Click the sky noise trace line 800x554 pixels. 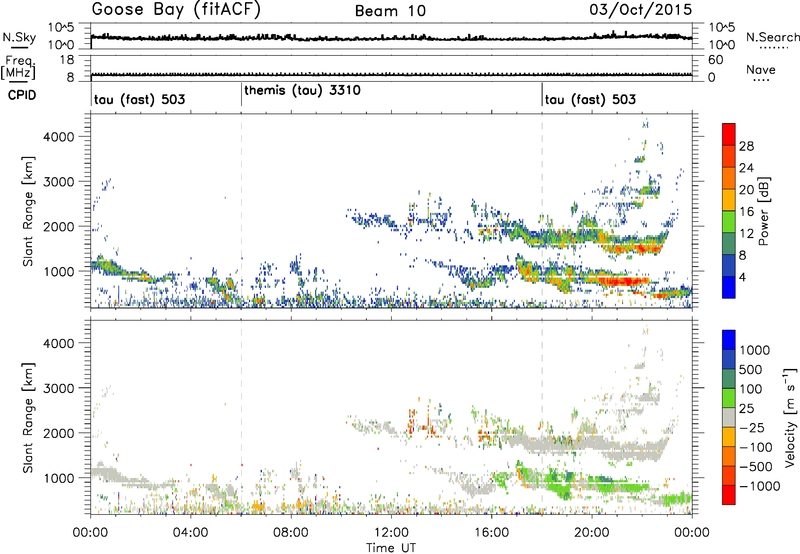coord(391,37)
